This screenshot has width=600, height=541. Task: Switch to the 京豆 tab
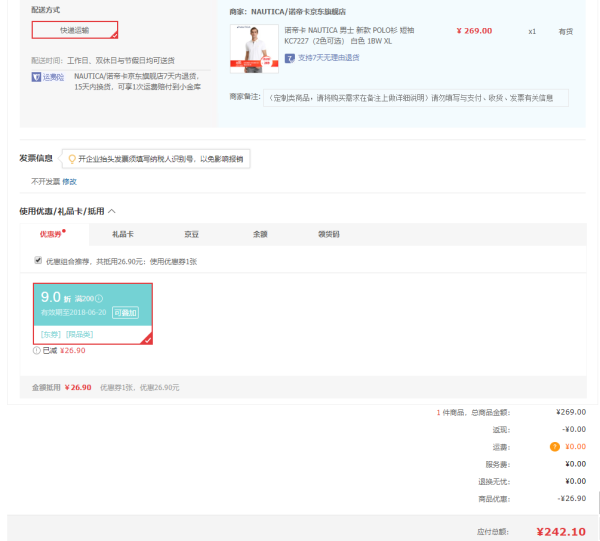tap(191, 234)
